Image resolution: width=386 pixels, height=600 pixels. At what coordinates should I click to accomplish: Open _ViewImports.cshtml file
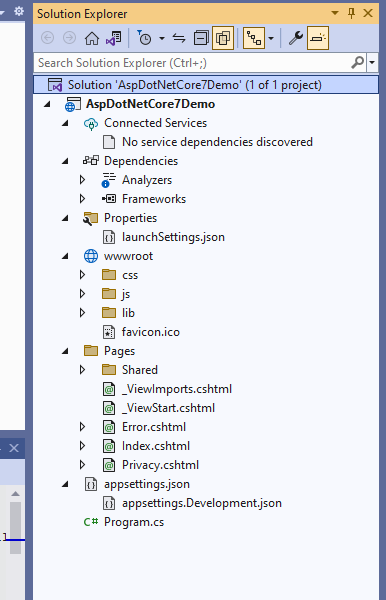pyautogui.click(x=177, y=389)
